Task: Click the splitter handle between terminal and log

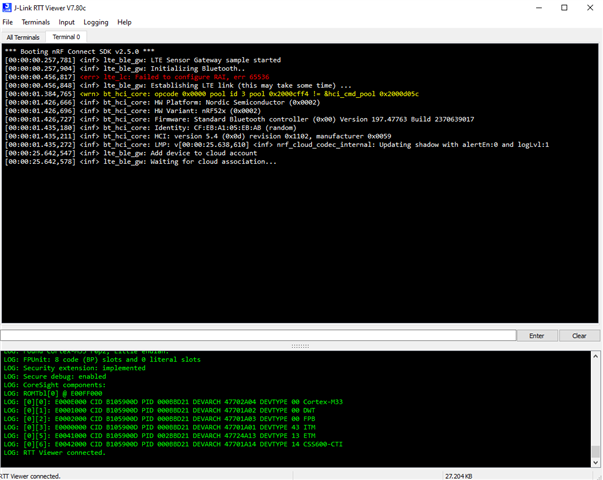Action: 300,346
